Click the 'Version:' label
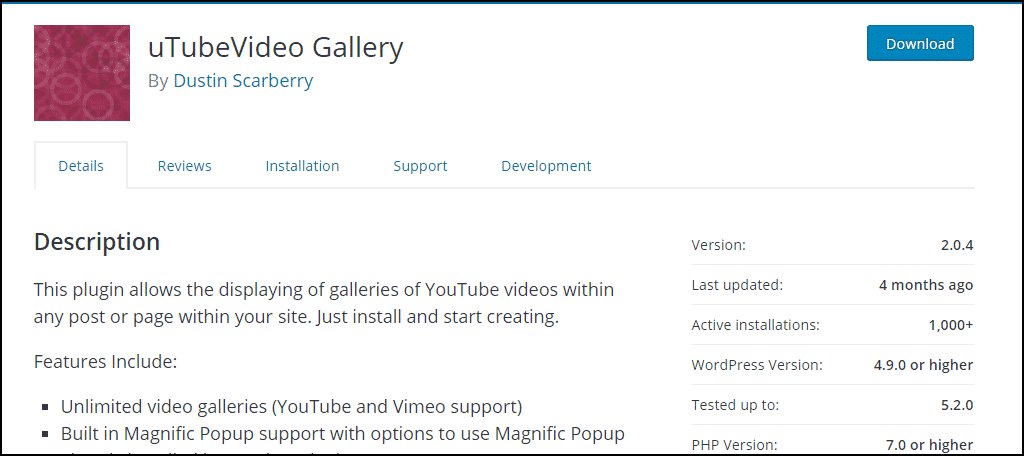The image size is (1024, 456). click(718, 246)
